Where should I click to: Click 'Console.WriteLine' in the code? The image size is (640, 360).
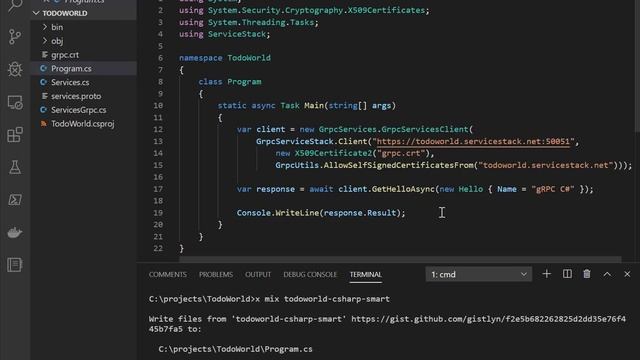278,213
